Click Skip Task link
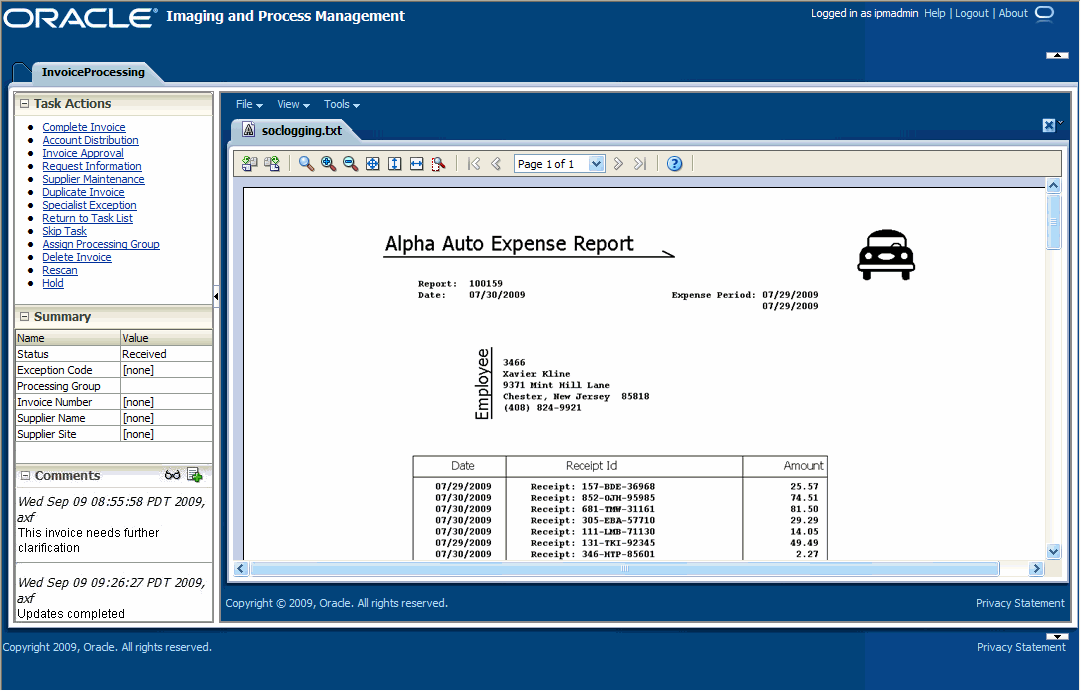Viewport: 1081px width, 691px height. (65, 231)
